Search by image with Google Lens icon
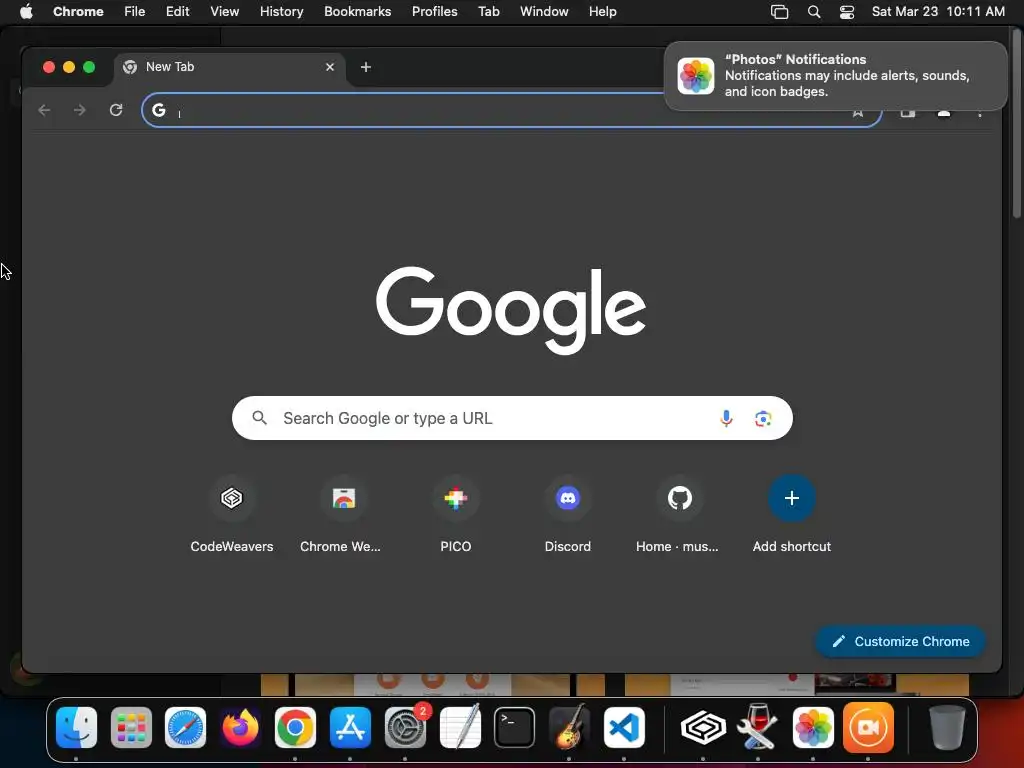The image size is (1024, 768). 763,418
